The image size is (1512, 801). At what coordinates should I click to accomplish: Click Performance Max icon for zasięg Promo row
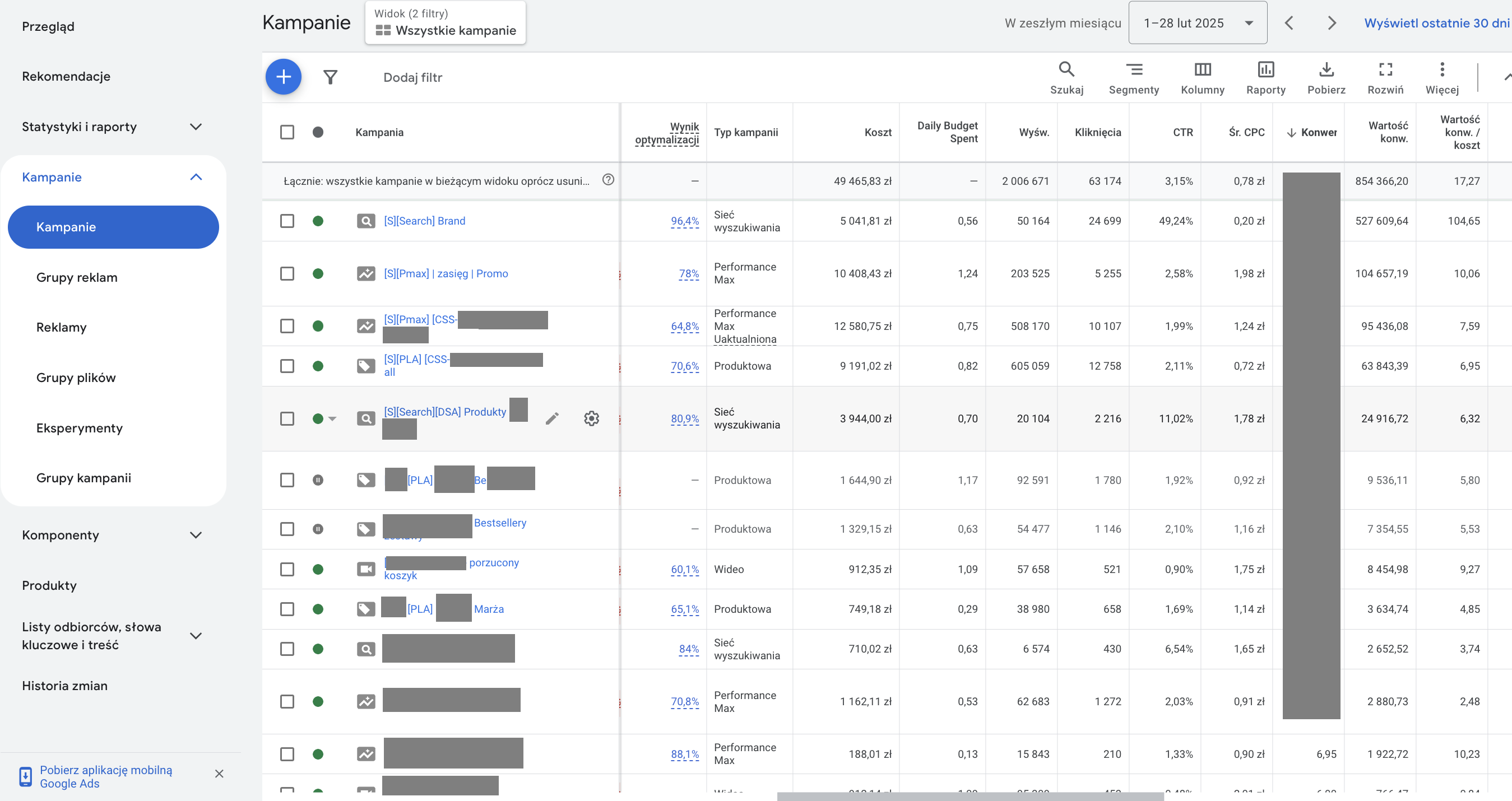click(366, 273)
